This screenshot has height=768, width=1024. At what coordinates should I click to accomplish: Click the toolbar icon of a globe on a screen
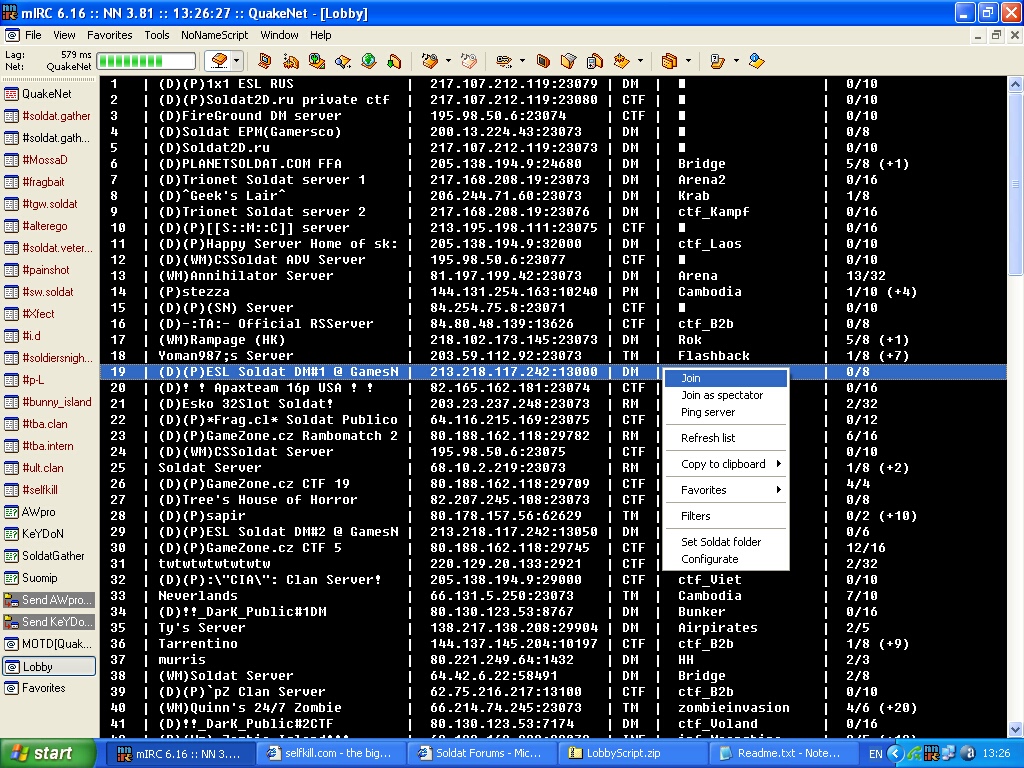pyautogui.click(x=317, y=61)
